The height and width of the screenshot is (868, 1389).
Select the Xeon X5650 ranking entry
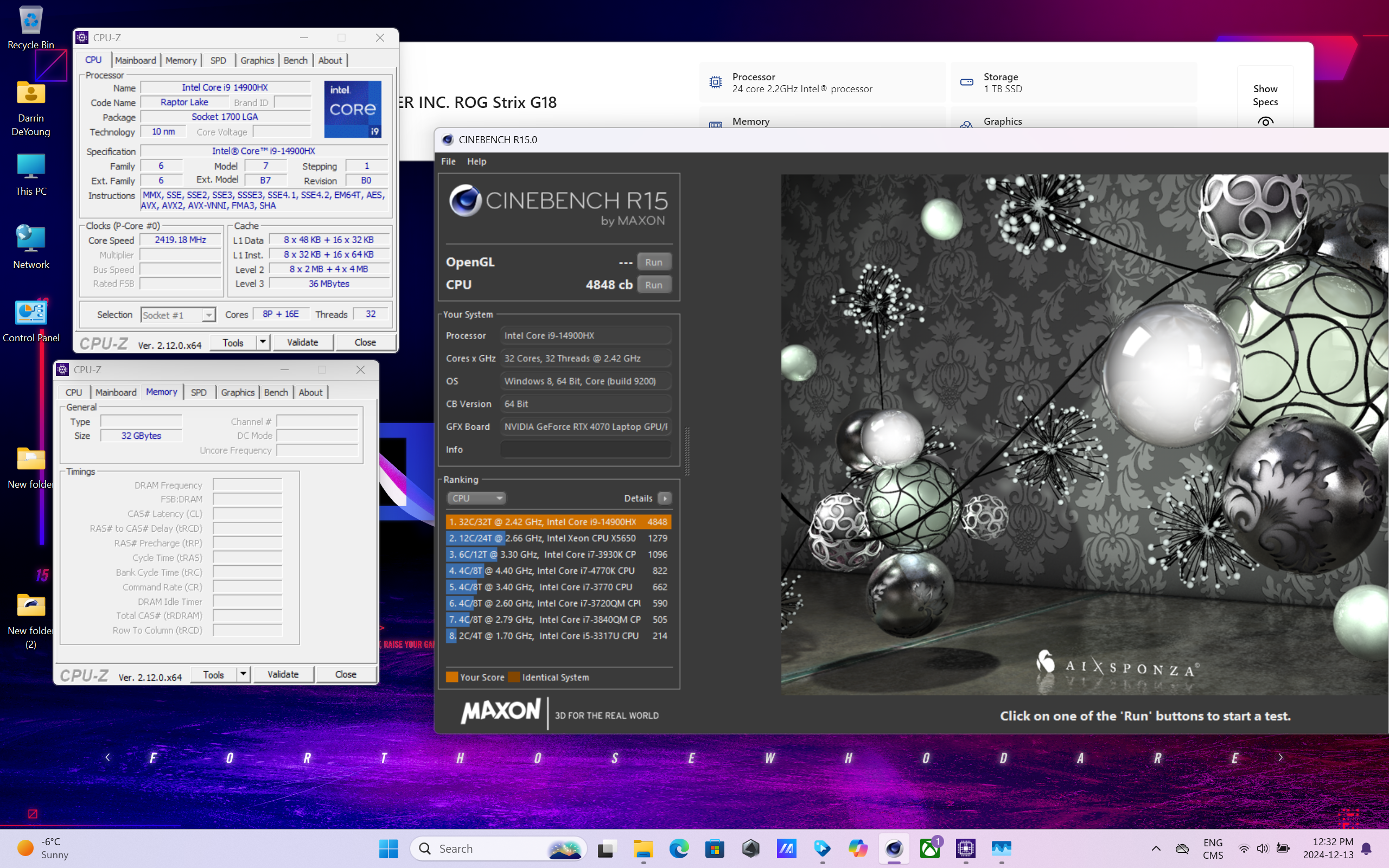(x=558, y=538)
